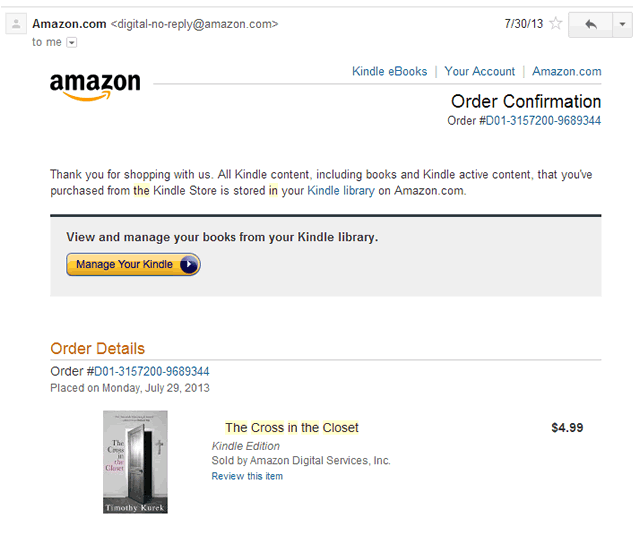
Task: Click the Order Details heading
Action: pyautogui.click(x=97, y=348)
